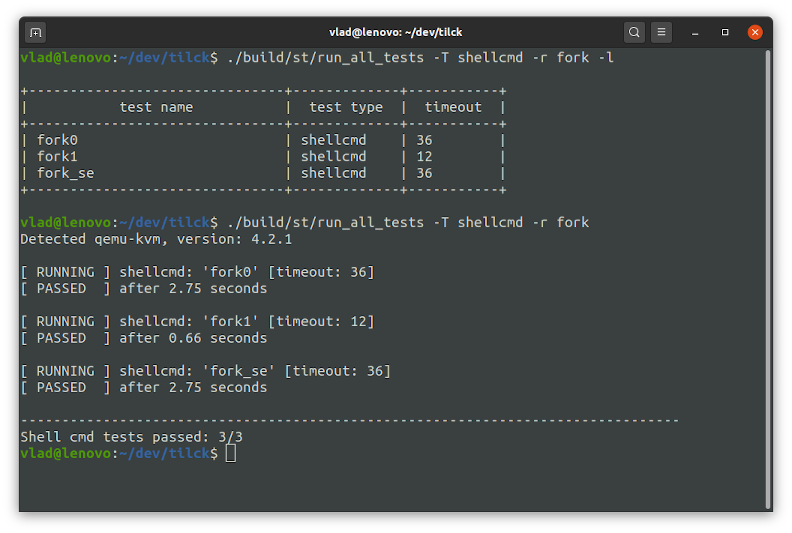This screenshot has width=792, height=533.
Task: Click the terminal's vertical scrollbar
Action: click(767, 280)
